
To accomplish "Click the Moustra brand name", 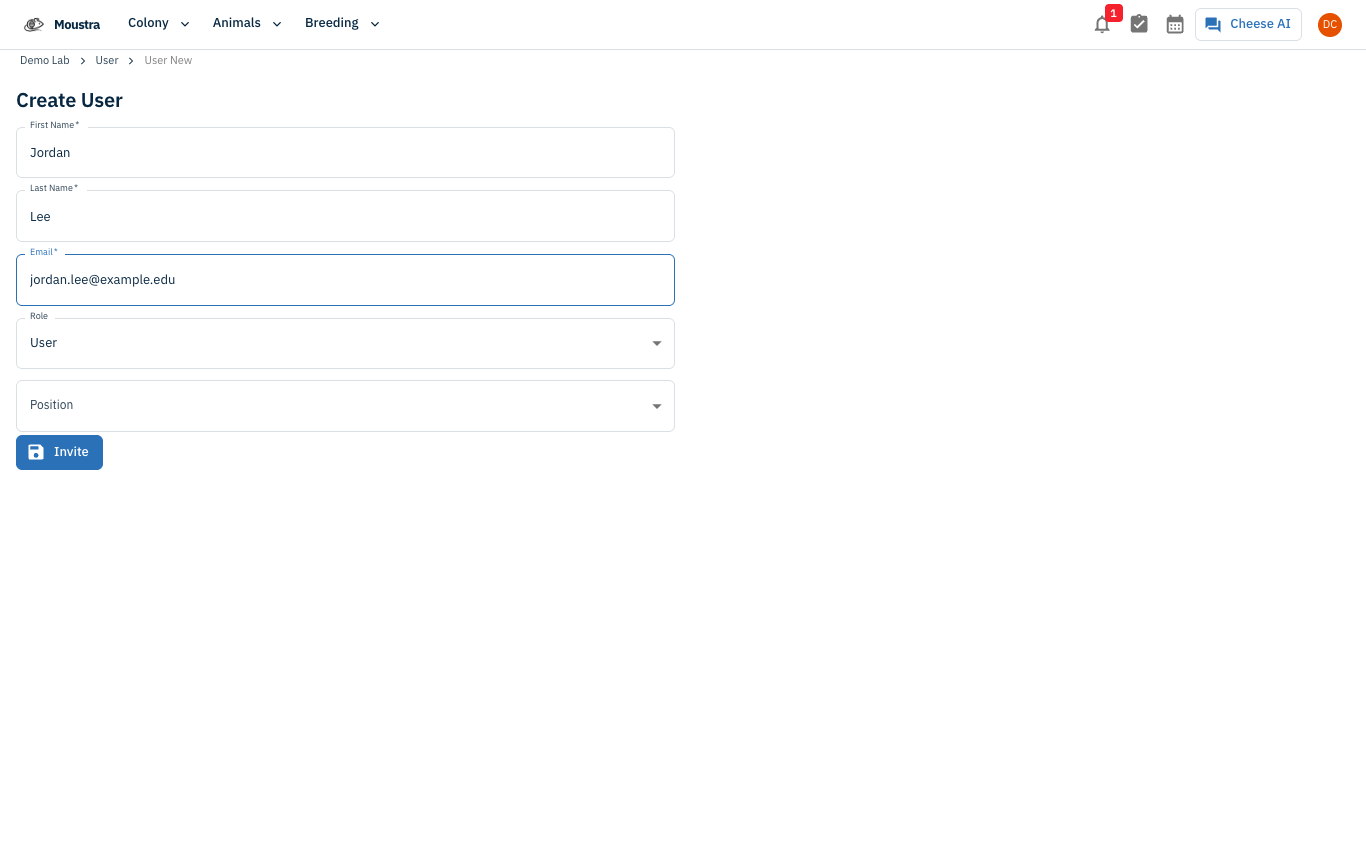I will tap(77, 24).
